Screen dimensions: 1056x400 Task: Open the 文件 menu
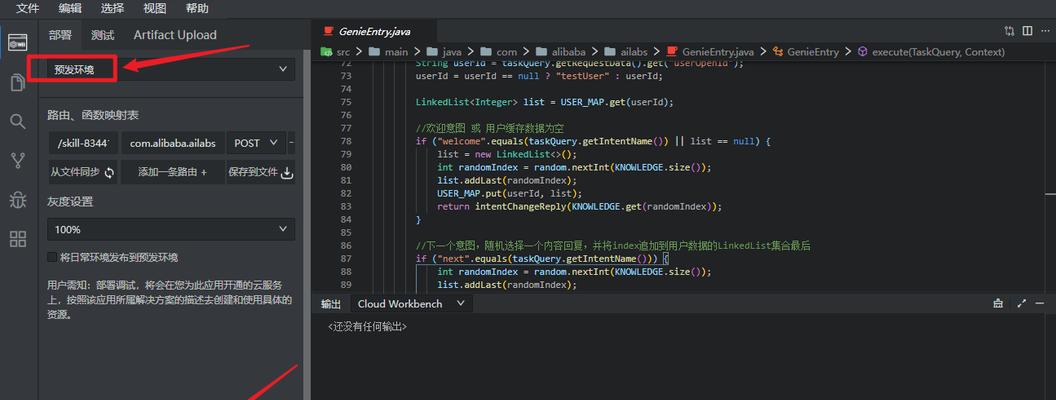coord(28,9)
